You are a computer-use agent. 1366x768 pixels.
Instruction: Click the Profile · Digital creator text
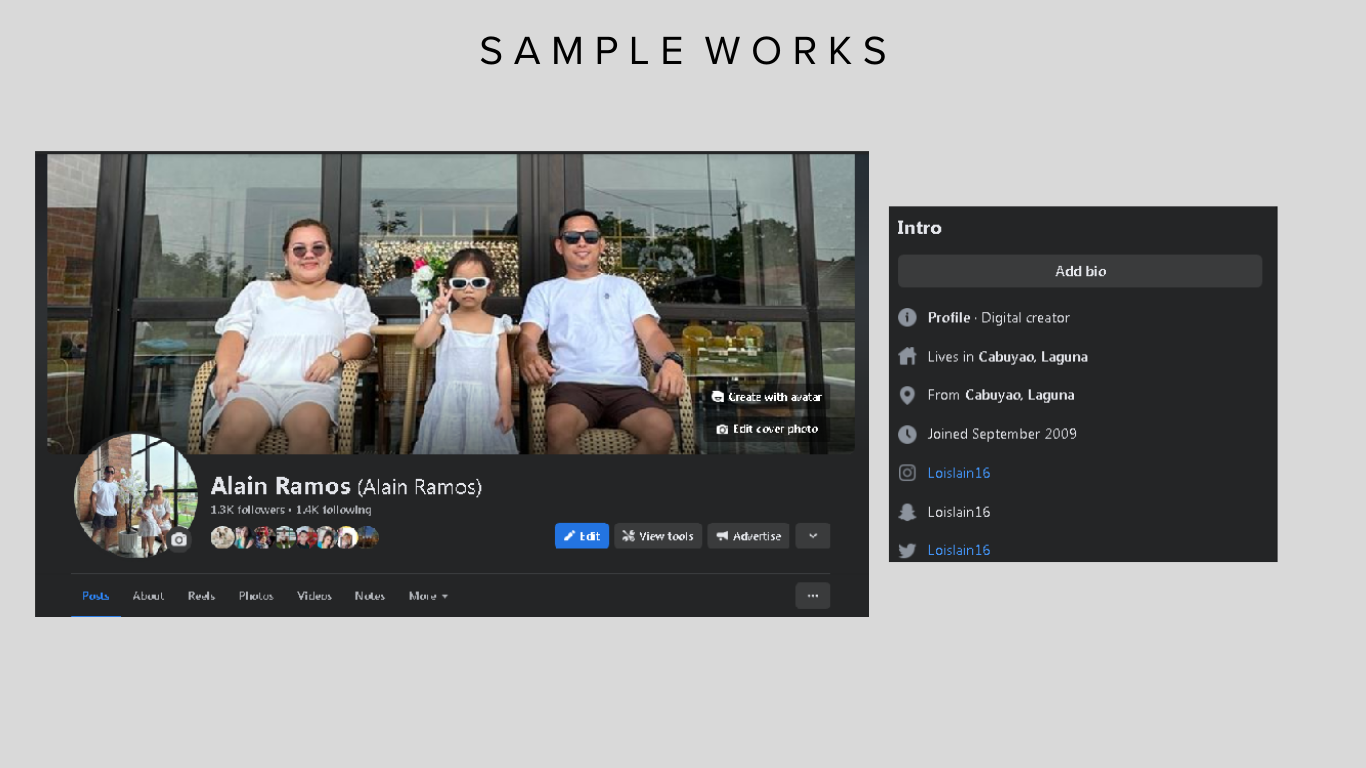[x=999, y=318]
